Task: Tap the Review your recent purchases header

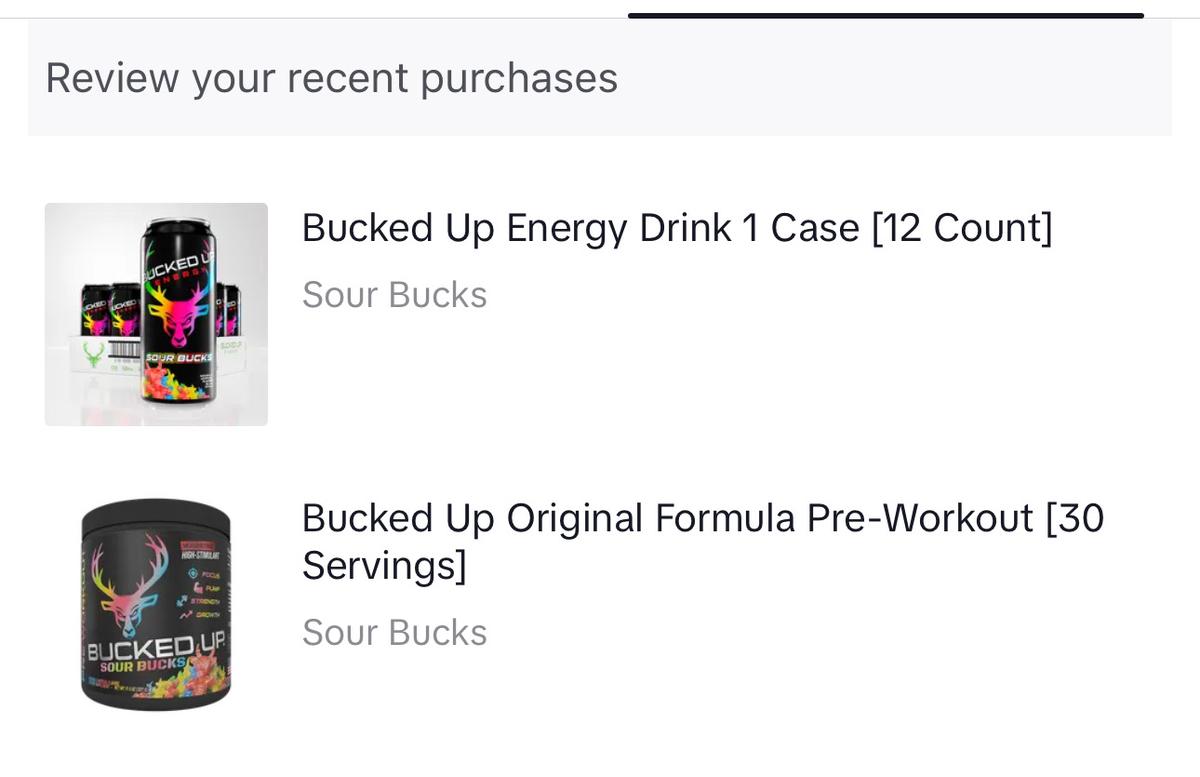Action: tap(331, 78)
